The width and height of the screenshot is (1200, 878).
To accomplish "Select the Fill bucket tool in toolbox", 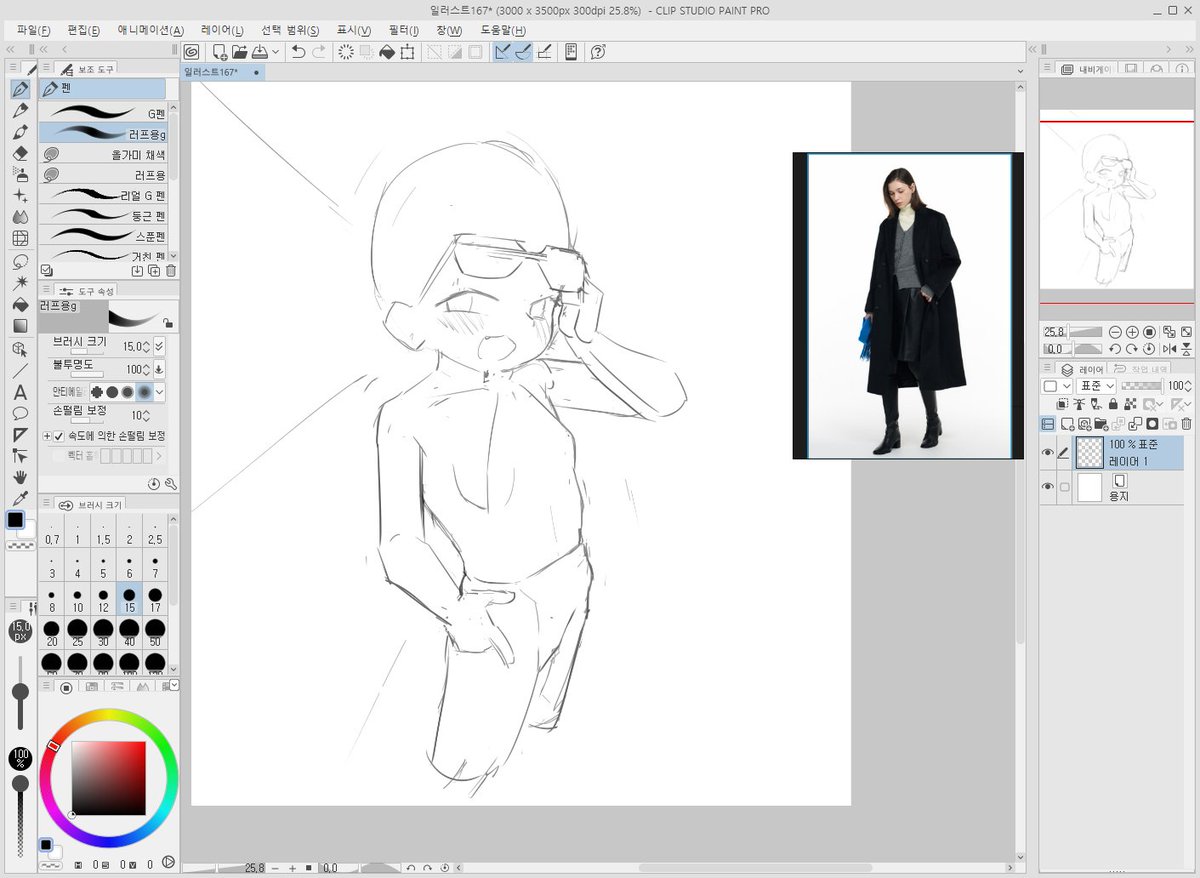I will [20, 304].
